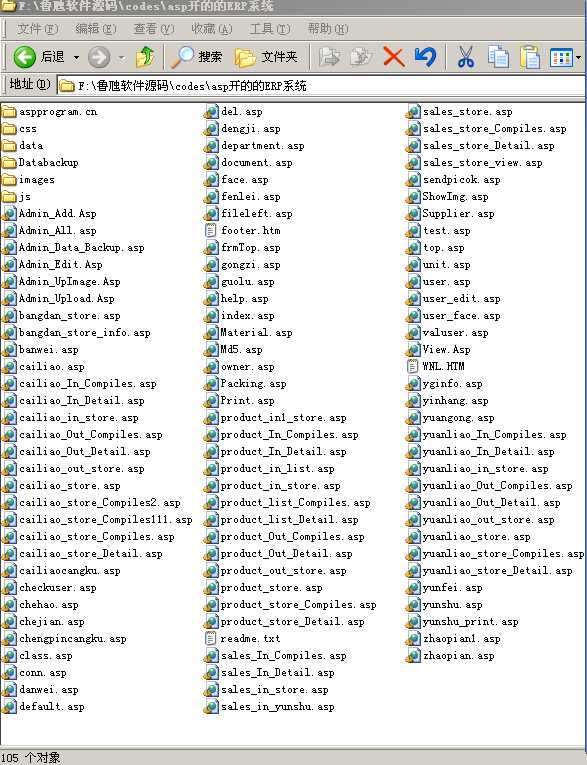Open the 收藏(A) menu
Viewport: 587px width, 765px height.
212,29
